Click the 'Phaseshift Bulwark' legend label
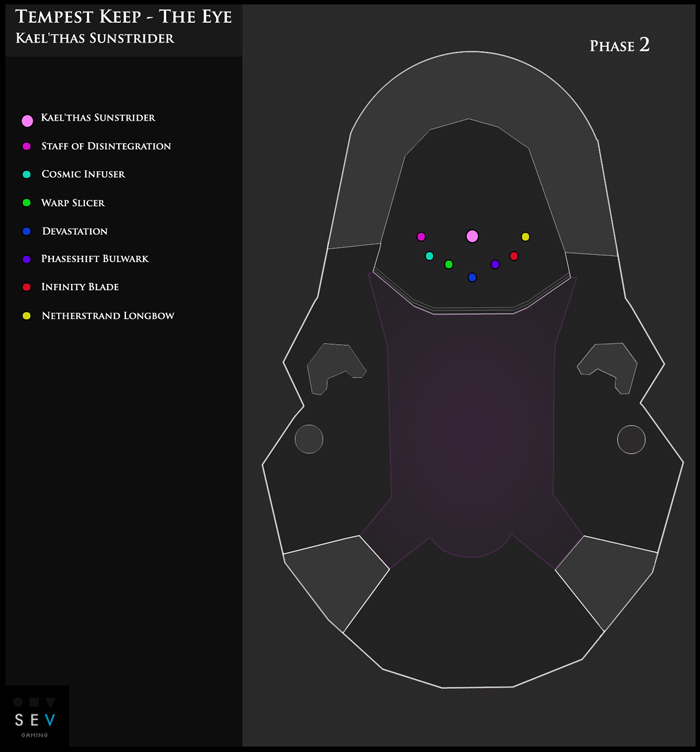700x752 pixels. pyautogui.click(x=95, y=258)
